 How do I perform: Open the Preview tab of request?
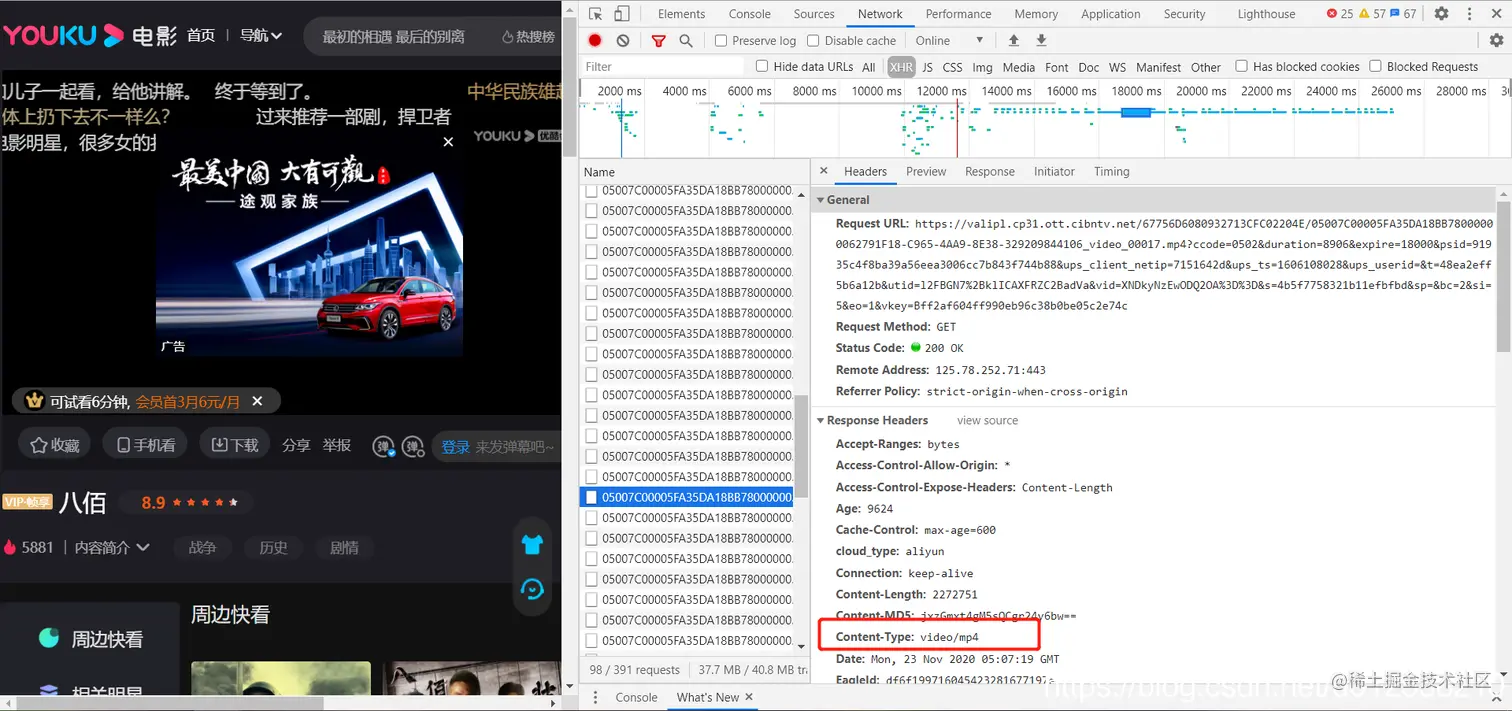click(x=926, y=172)
